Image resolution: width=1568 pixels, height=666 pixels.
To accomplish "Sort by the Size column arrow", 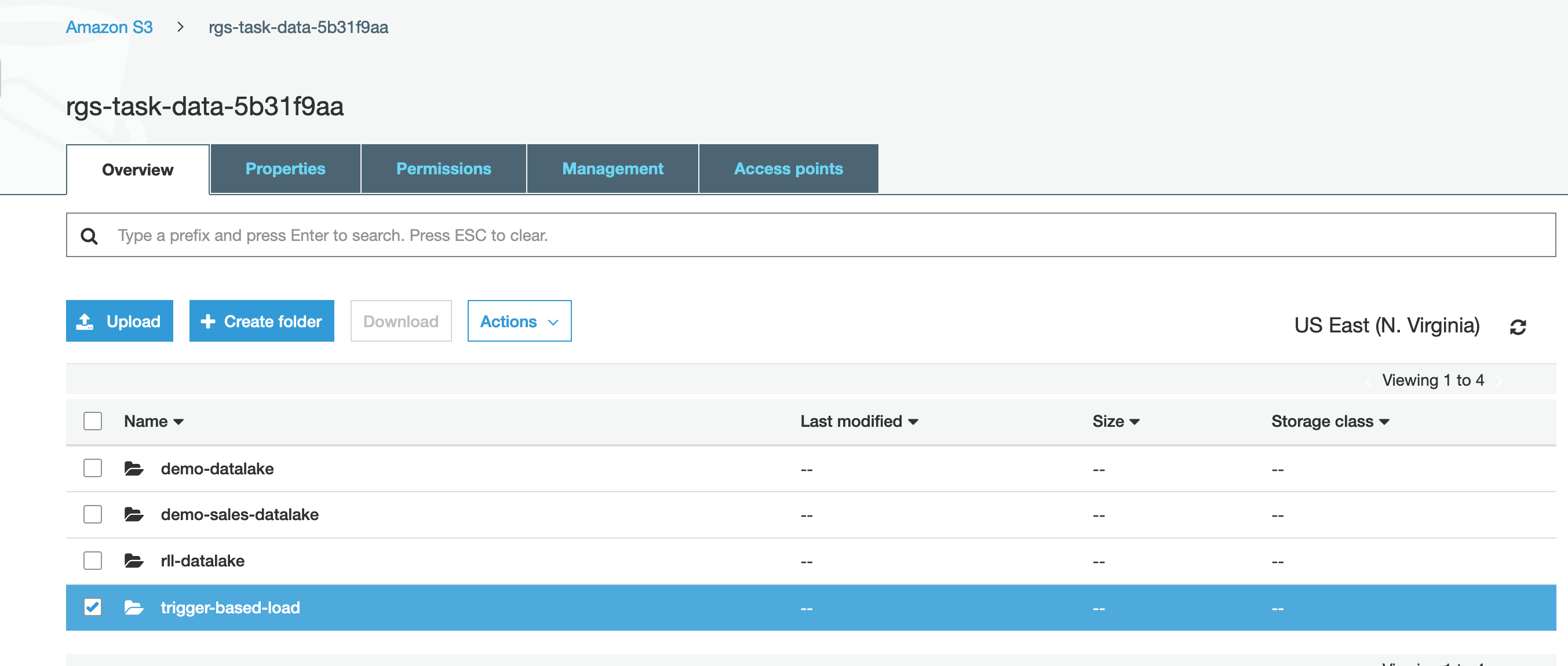I will [1134, 422].
